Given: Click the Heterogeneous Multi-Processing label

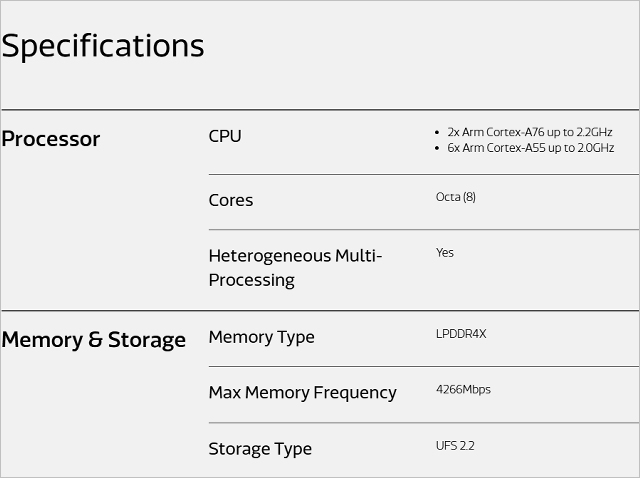Looking at the screenshot, I should 295,268.
